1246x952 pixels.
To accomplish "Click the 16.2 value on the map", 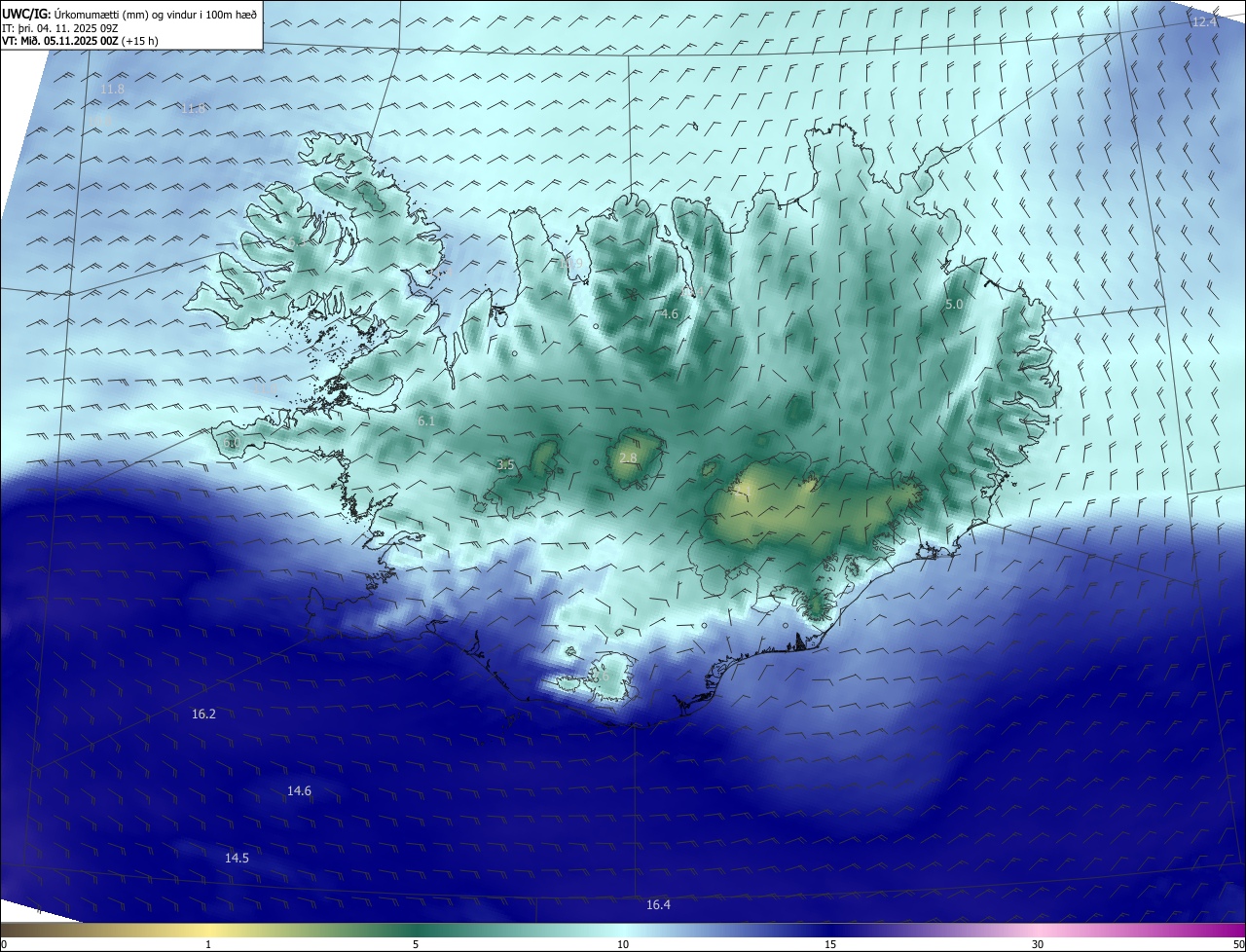I will pos(203,714).
